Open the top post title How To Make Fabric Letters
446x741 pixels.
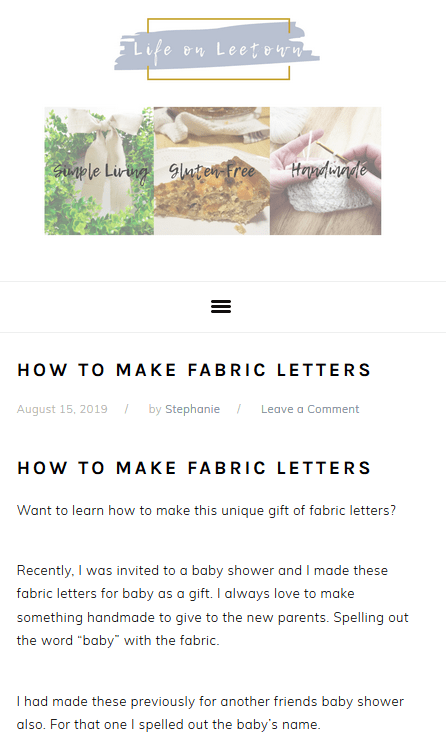point(194,370)
